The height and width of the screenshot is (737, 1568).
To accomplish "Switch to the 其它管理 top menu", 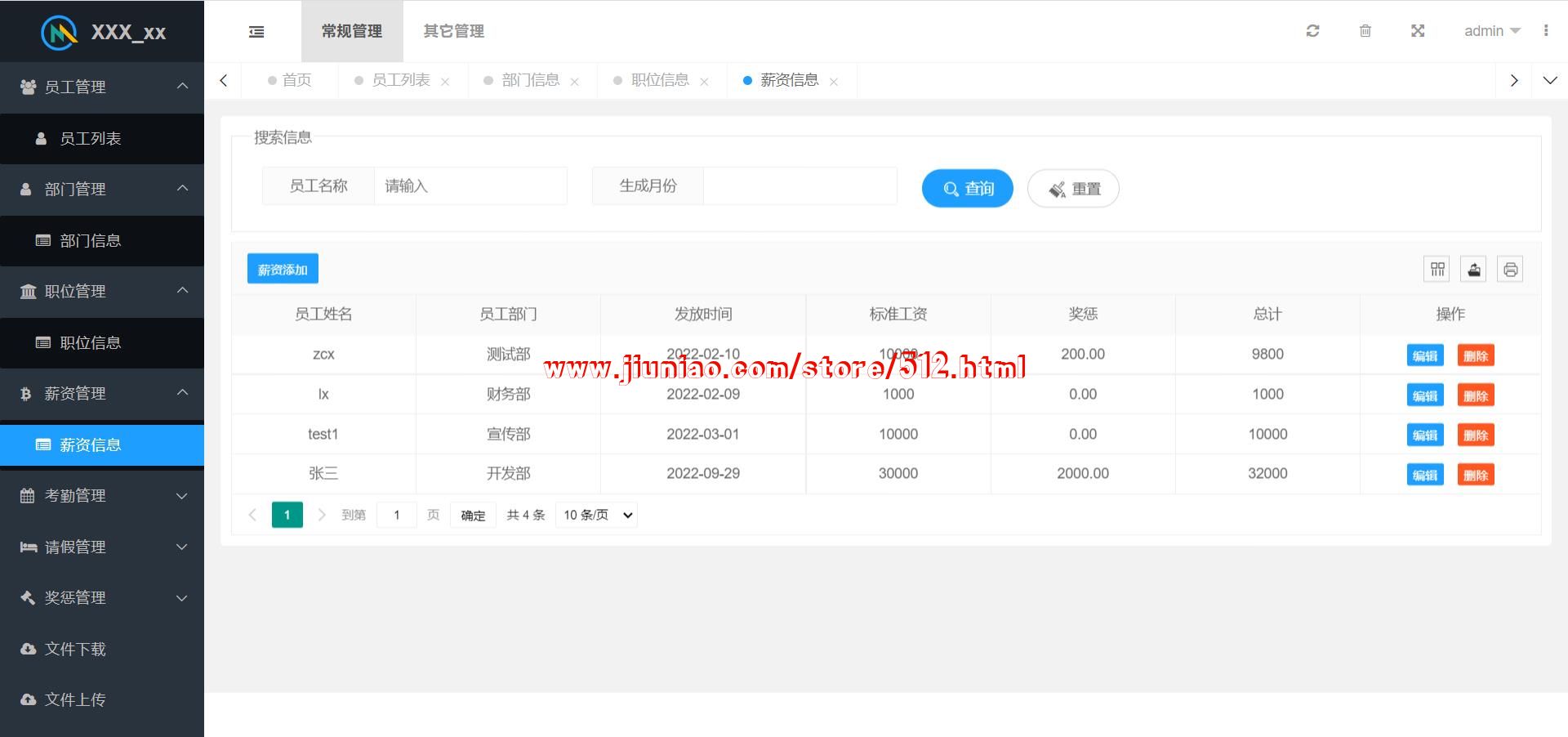I will point(454,31).
